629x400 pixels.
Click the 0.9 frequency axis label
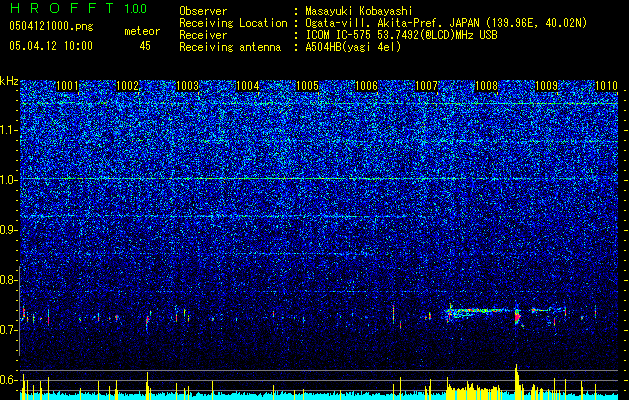9,230
